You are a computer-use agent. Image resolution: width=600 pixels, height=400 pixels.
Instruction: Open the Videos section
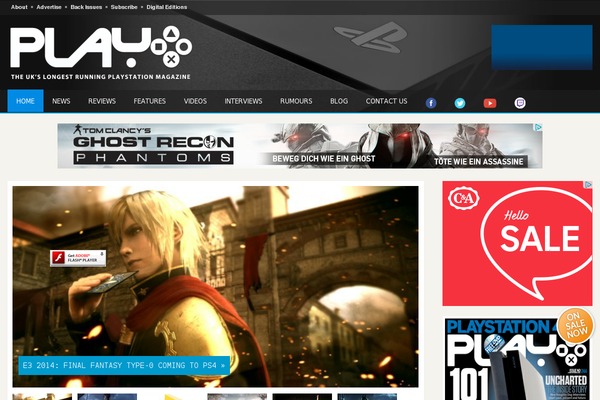click(195, 101)
